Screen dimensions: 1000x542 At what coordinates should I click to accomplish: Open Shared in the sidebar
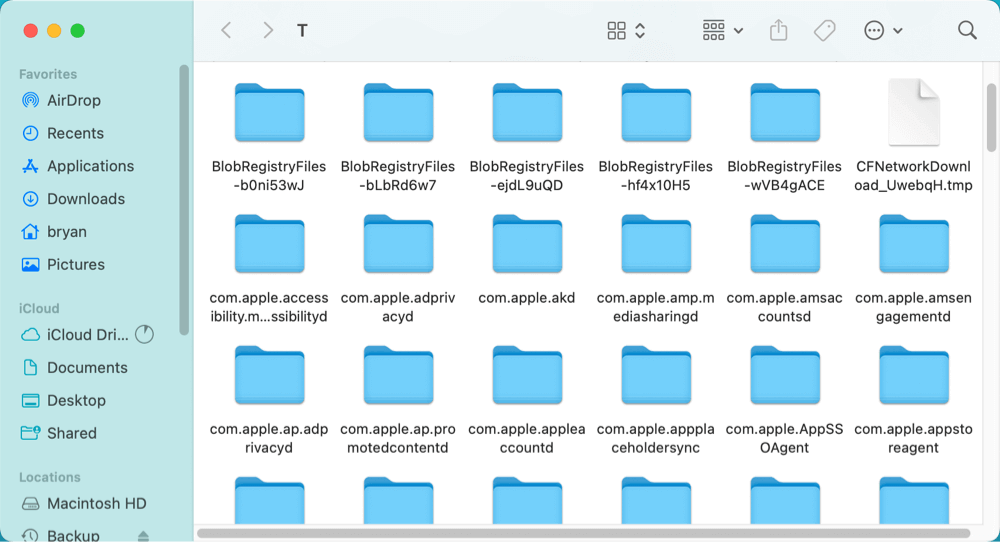coord(71,434)
